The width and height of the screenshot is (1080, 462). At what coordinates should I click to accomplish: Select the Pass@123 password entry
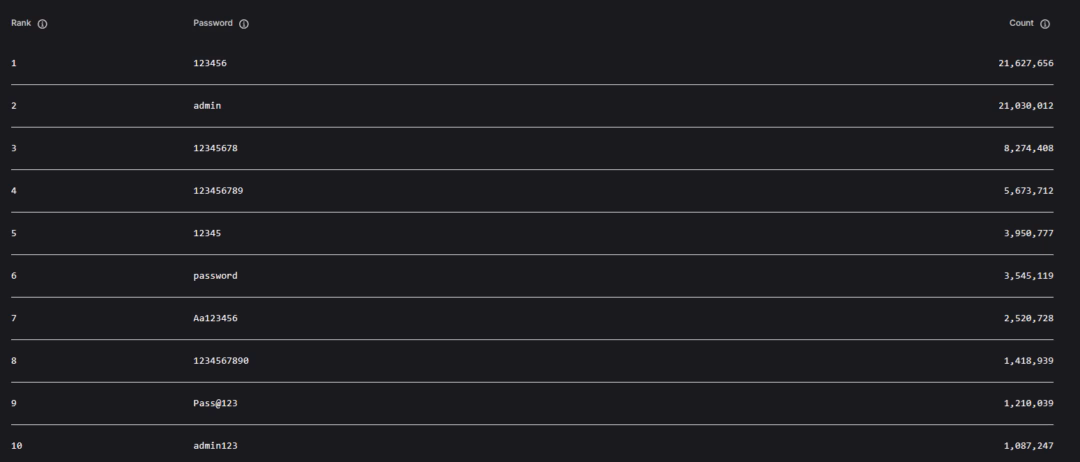pos(215,403)
